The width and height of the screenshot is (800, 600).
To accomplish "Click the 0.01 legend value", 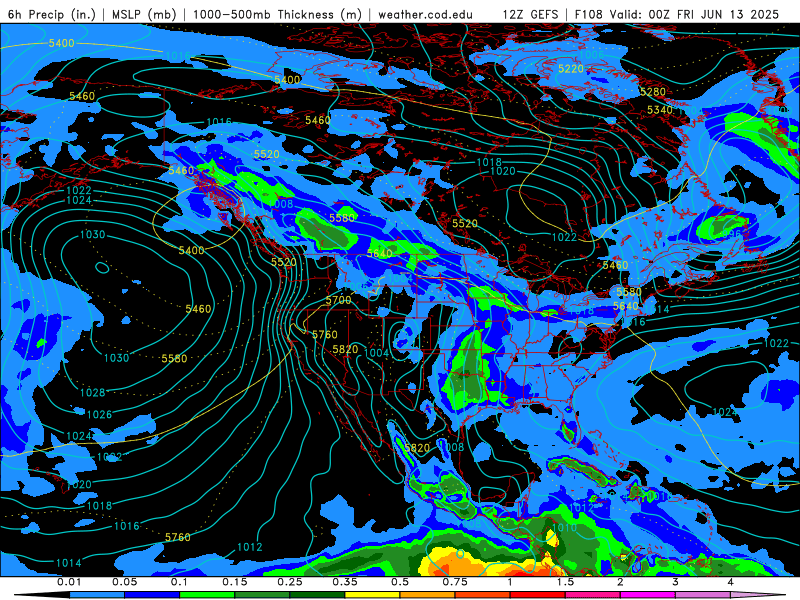I will (x=69, y=582).
